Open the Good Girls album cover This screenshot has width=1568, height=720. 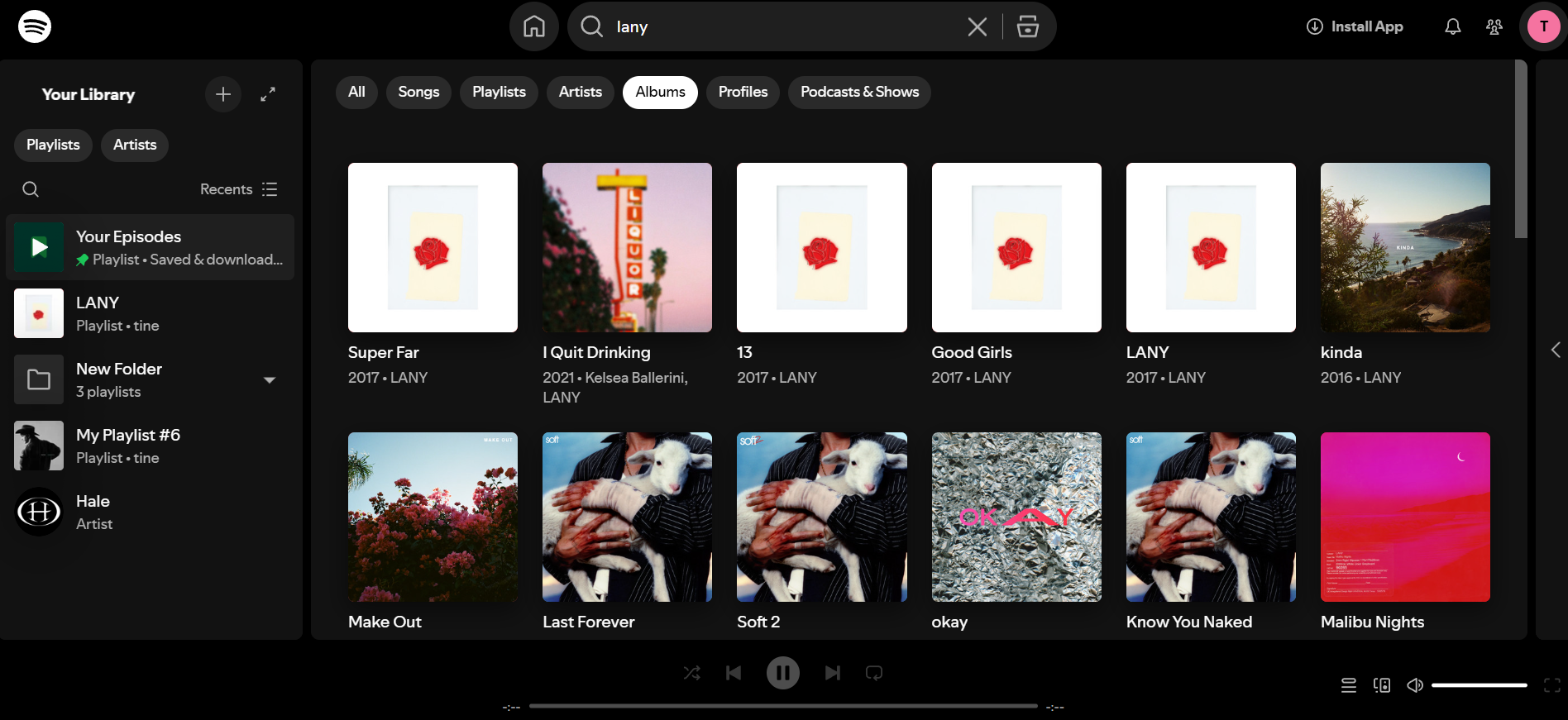[x=1016, y=247]
